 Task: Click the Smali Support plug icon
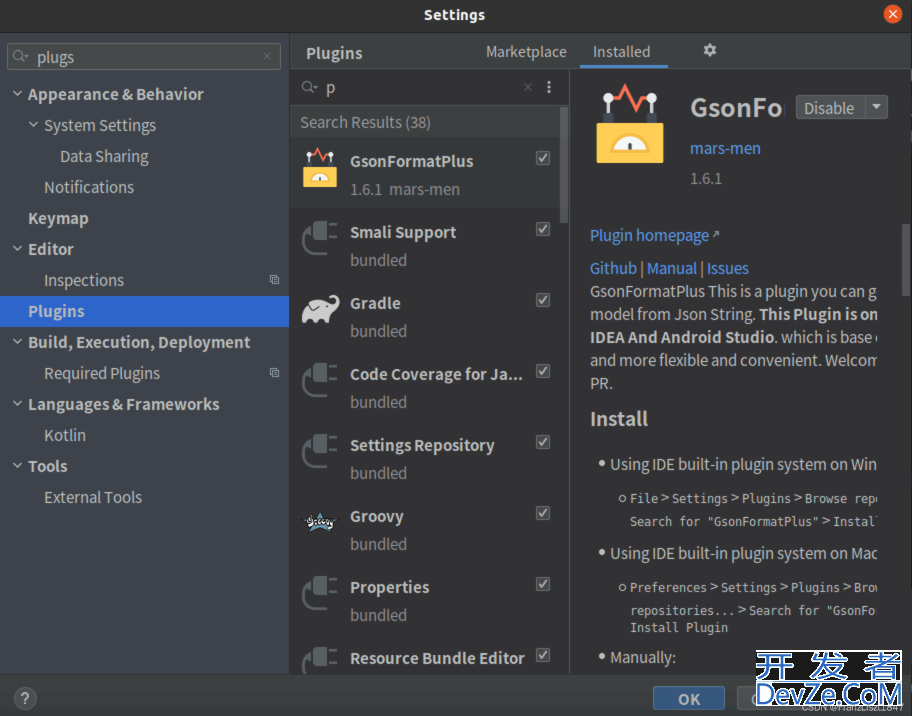[320, 238]
